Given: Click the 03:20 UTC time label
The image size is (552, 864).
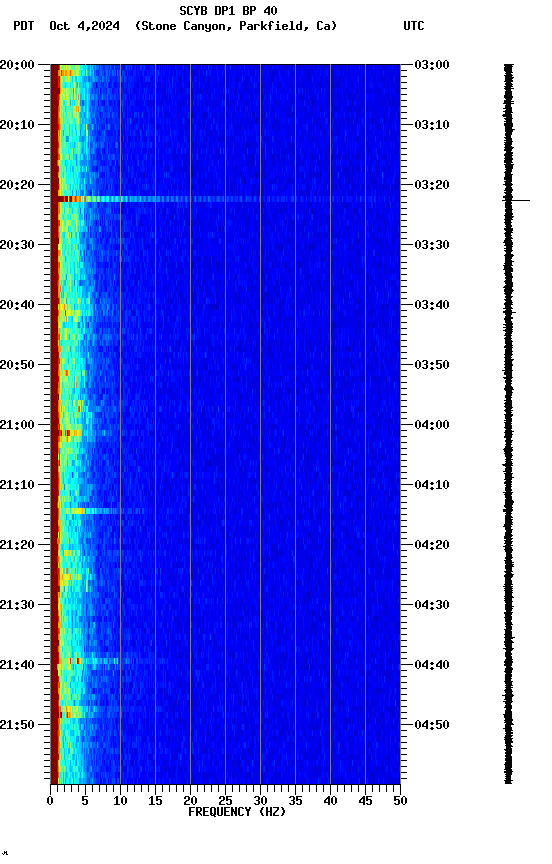Looking at the screenshot, I should (432, 185).
